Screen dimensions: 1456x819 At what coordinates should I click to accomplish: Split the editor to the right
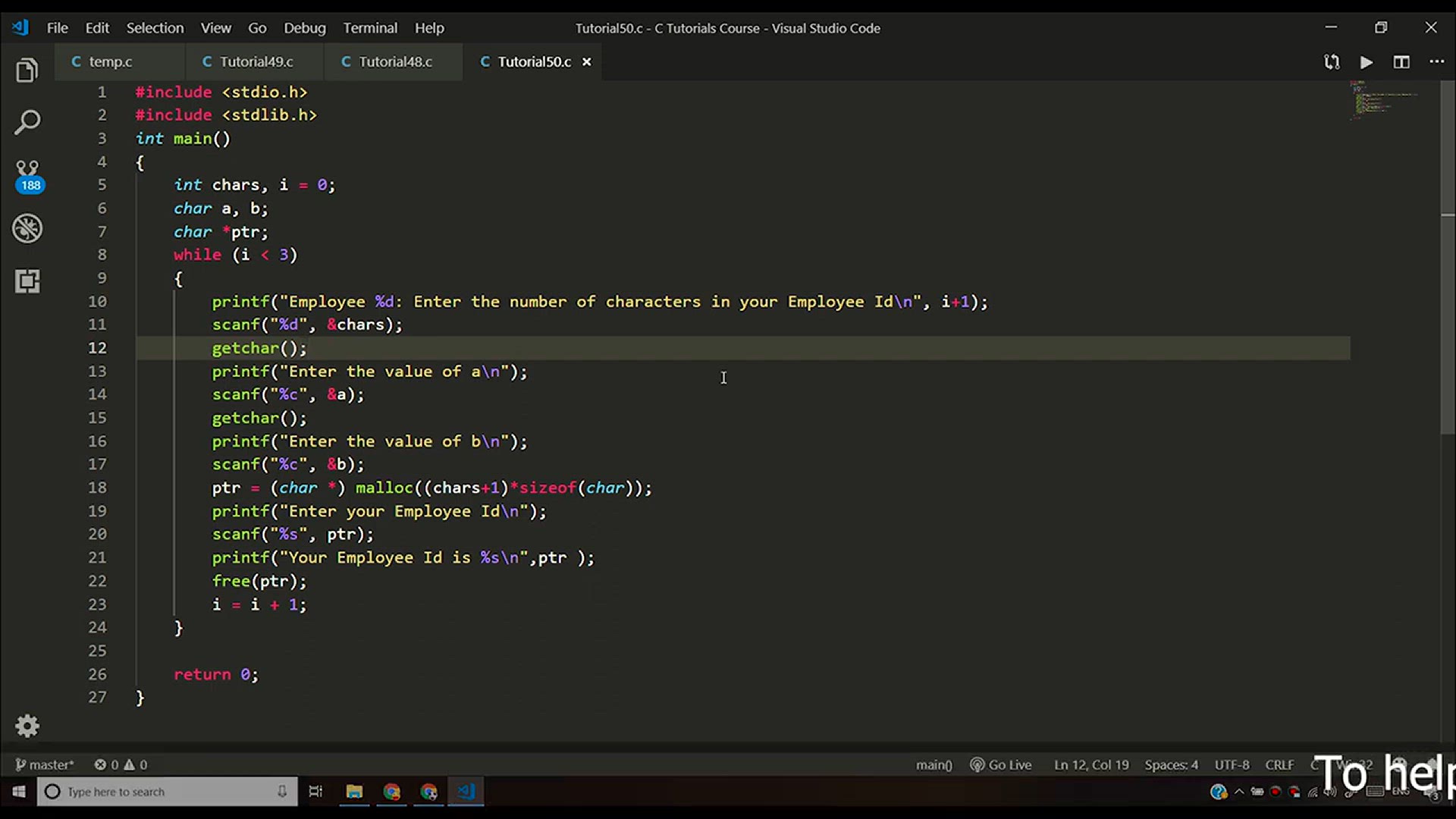[x=1401, y=62]
